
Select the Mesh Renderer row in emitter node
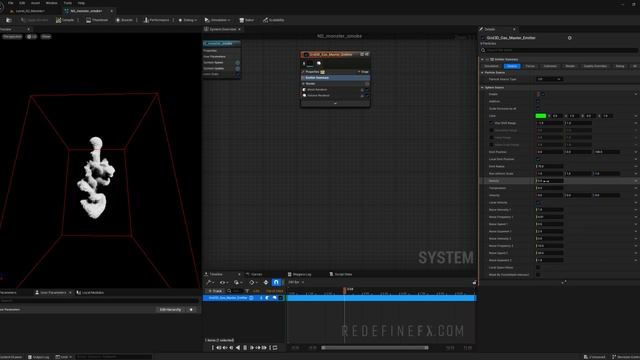[x=335, y=89]
